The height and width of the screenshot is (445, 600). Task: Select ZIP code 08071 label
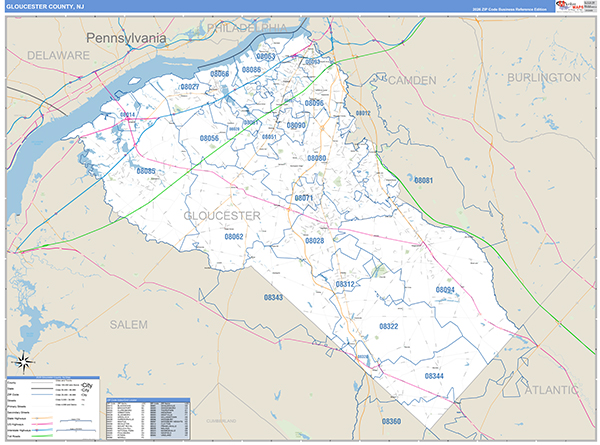point(304,198)
